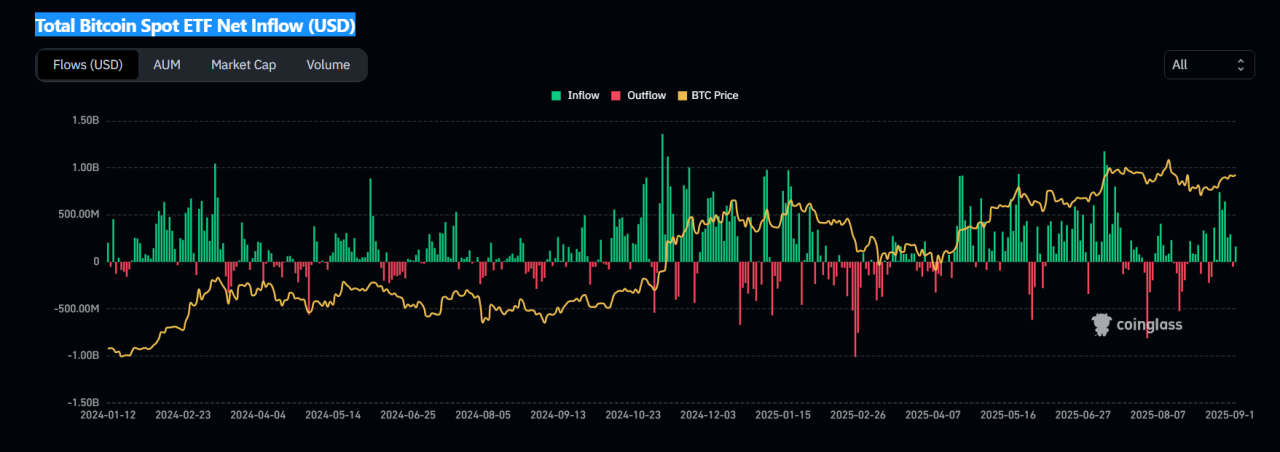Click the 1.50B y-axis label
The image size is (1280, 452).
click(84, 121)
